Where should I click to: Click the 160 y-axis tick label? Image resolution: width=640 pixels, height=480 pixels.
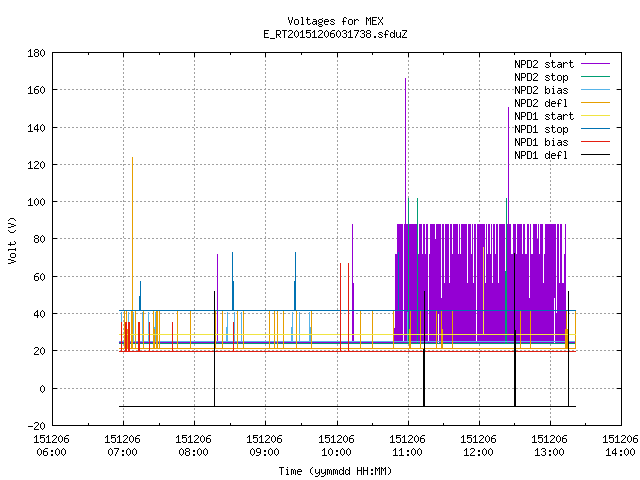pyautogui.click(x=36, y=90)
